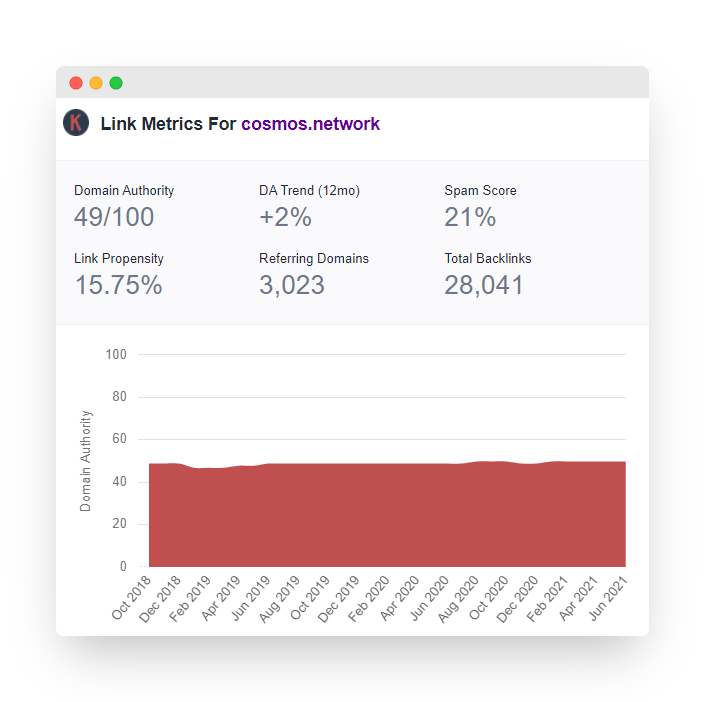Select the DA Trend (12mo) label
This screenshot has height=702, width=705.
[x=309, y=191]
